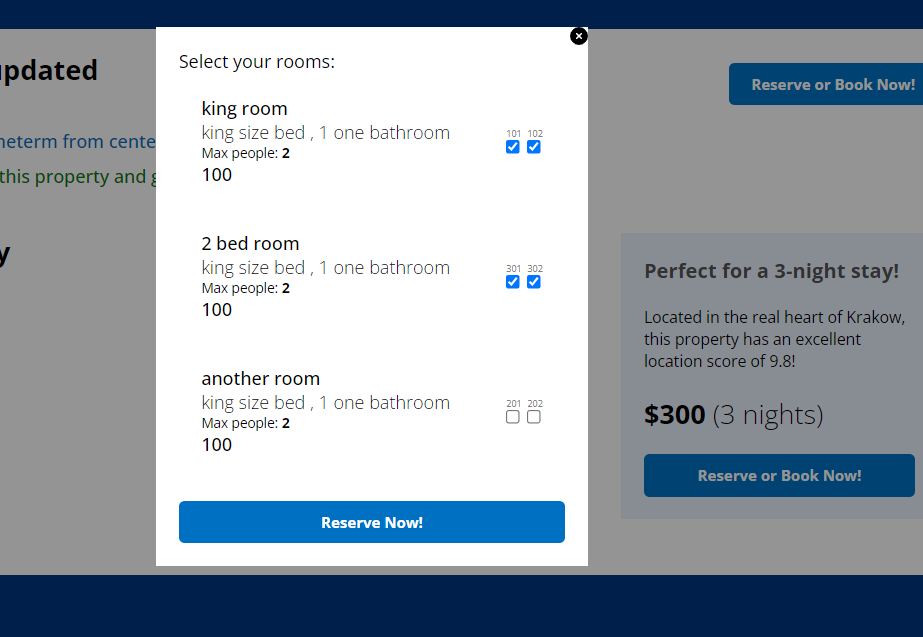Select room 201 under another room
This screenshot has width=923, height=637.
[513, 416]
